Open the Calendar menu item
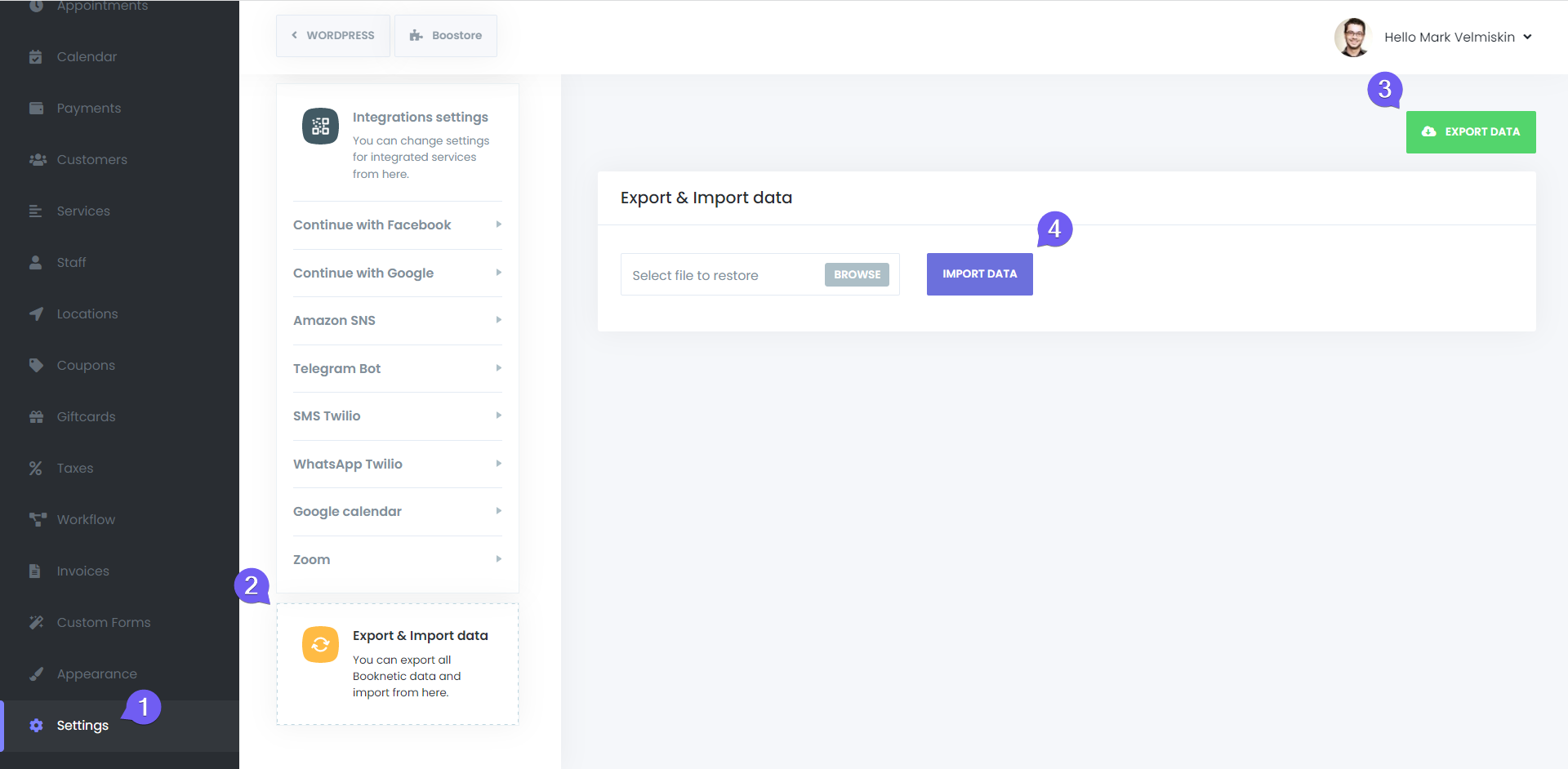Image resolution: width=1568 pixels, height=769 pixels. 119,56
